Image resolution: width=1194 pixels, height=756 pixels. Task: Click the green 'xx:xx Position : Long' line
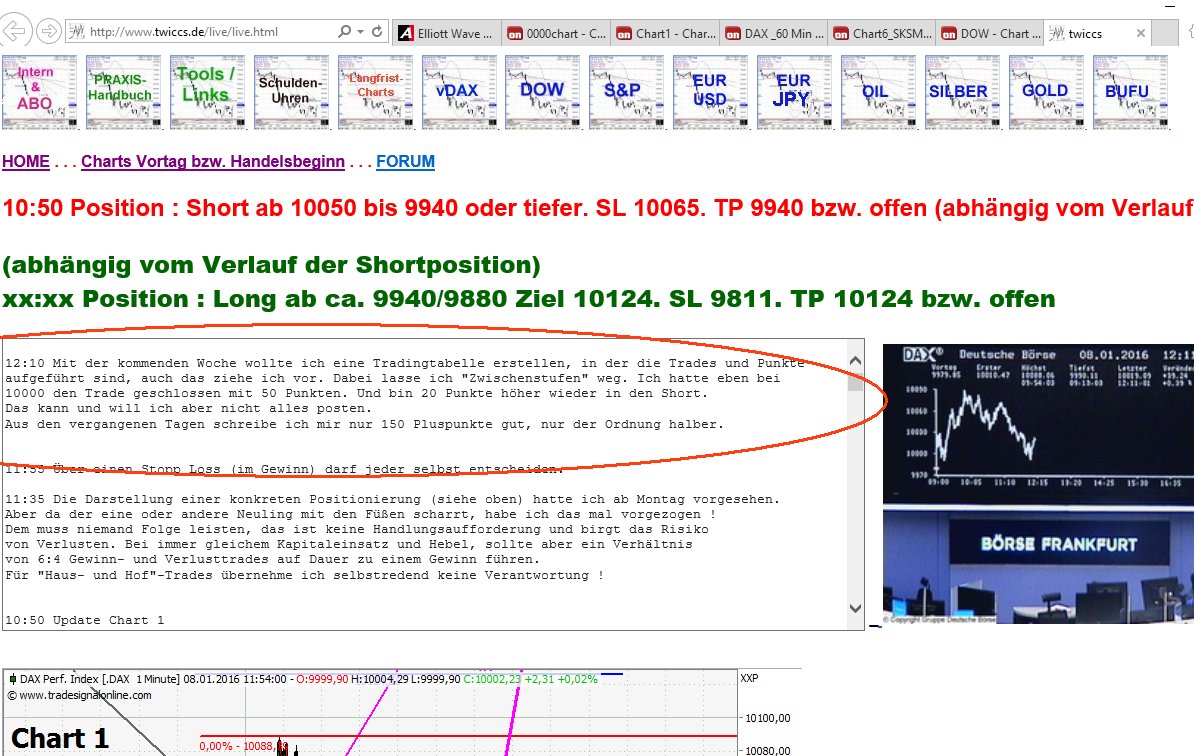(529, 298)
